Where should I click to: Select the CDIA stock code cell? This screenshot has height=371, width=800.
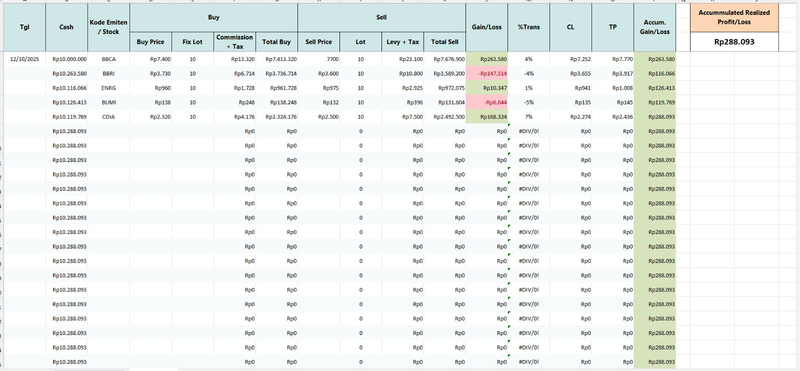click(x=108, y=116)
